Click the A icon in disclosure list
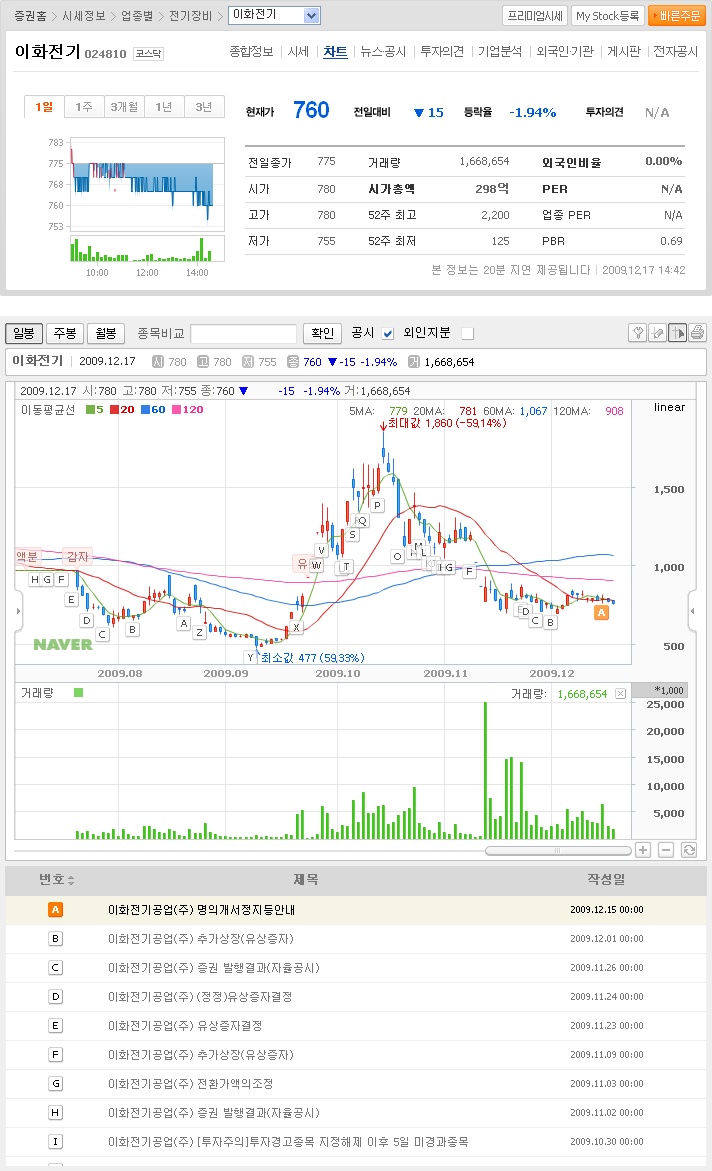 (x=55, y=910)
